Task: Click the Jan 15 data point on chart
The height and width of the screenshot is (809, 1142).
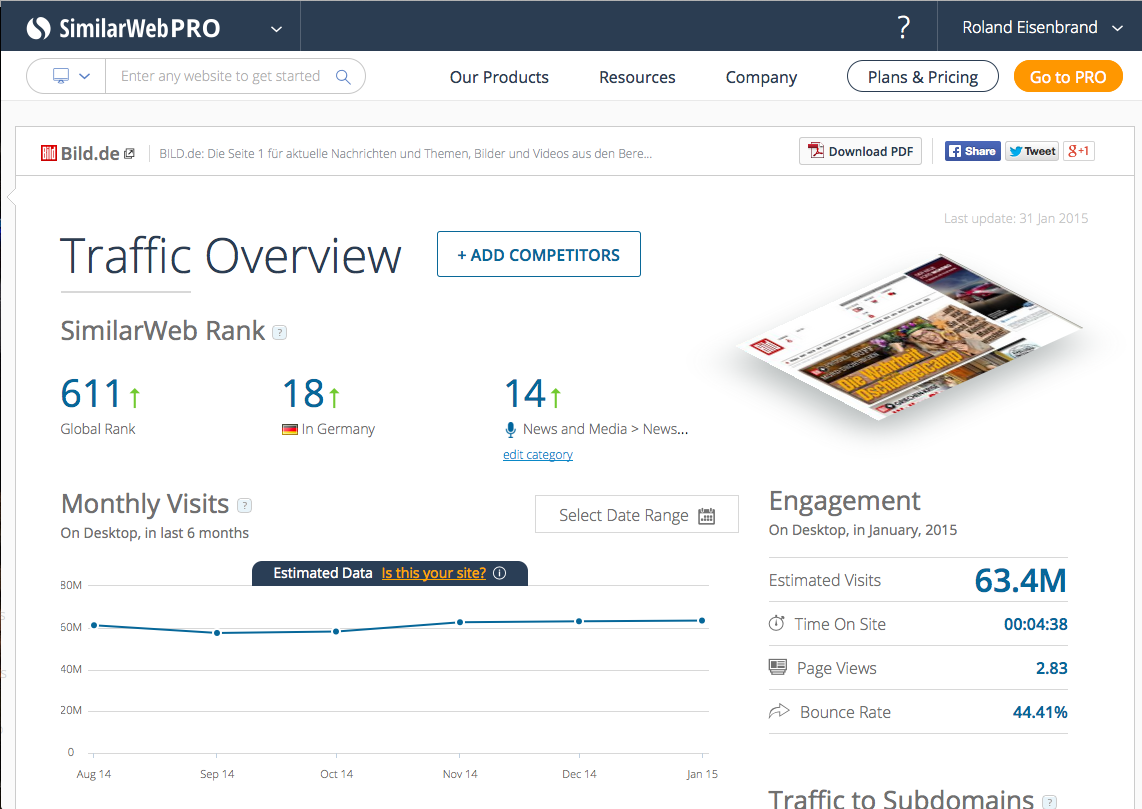Action: (702, 621)
